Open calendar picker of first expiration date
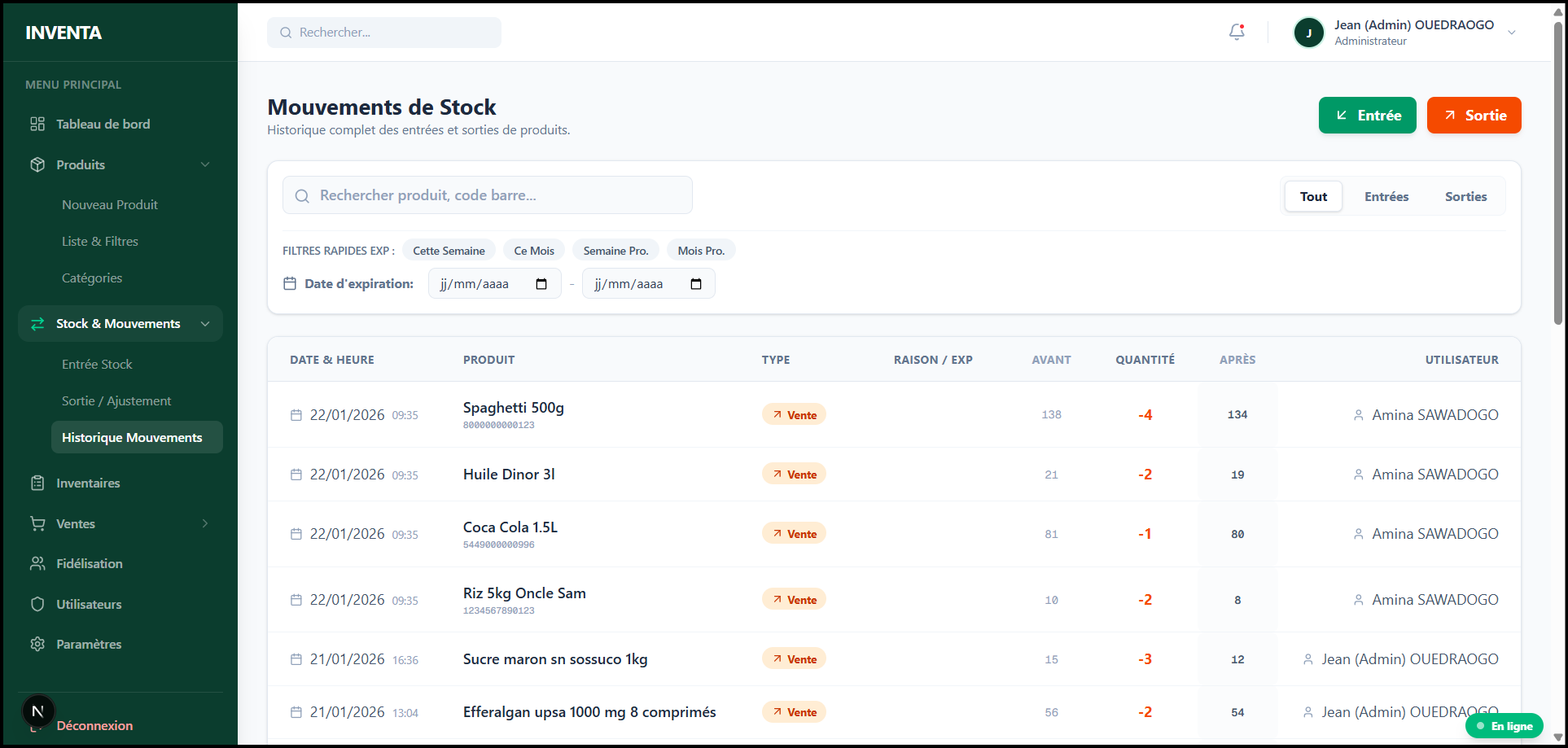Viewport: 1568px width, 748px height. pos(541,284)
